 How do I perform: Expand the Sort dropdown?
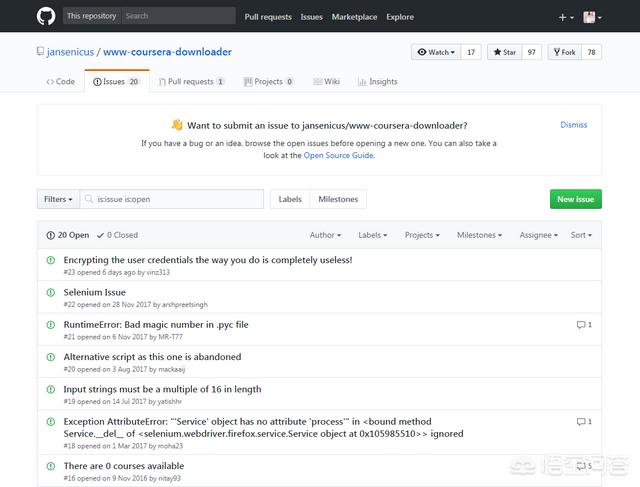click(x=581, y=235)
